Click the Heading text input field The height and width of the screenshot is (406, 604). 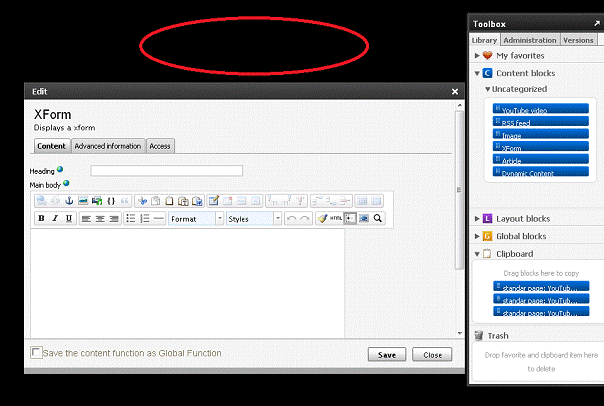tap(166, 171)
